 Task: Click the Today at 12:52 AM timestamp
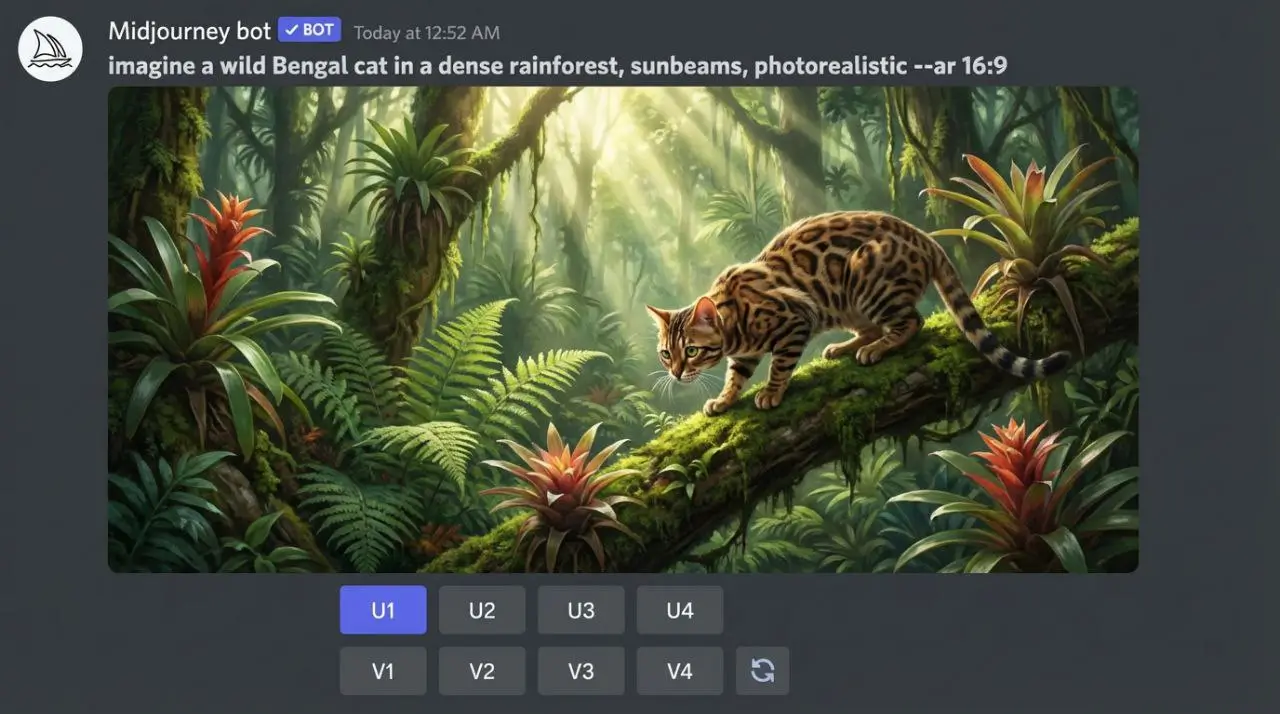[426, 32]
